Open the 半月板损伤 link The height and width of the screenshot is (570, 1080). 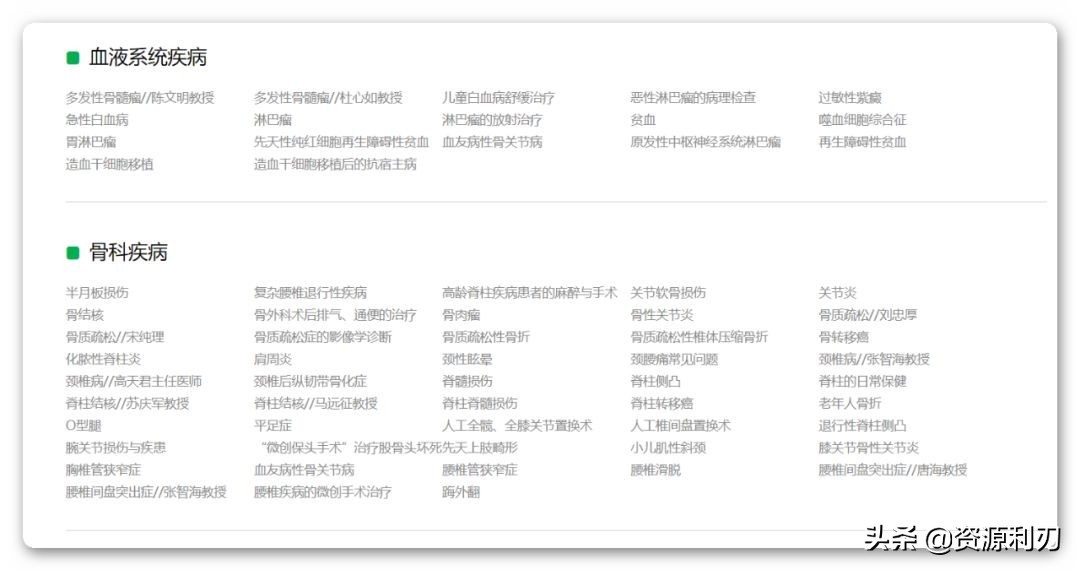[97, 293]
